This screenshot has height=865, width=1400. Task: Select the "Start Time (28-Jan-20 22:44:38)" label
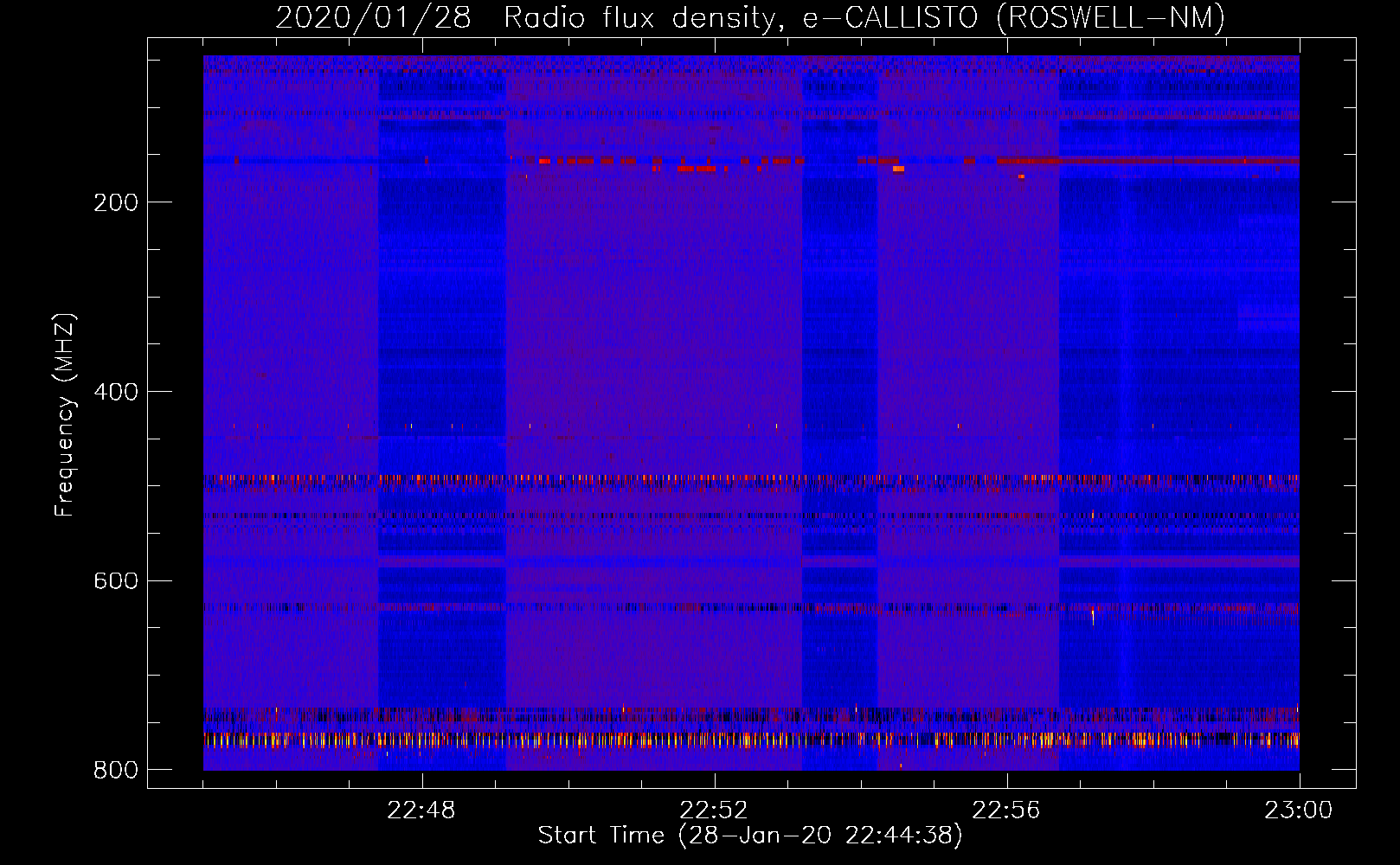pos(750,836)
